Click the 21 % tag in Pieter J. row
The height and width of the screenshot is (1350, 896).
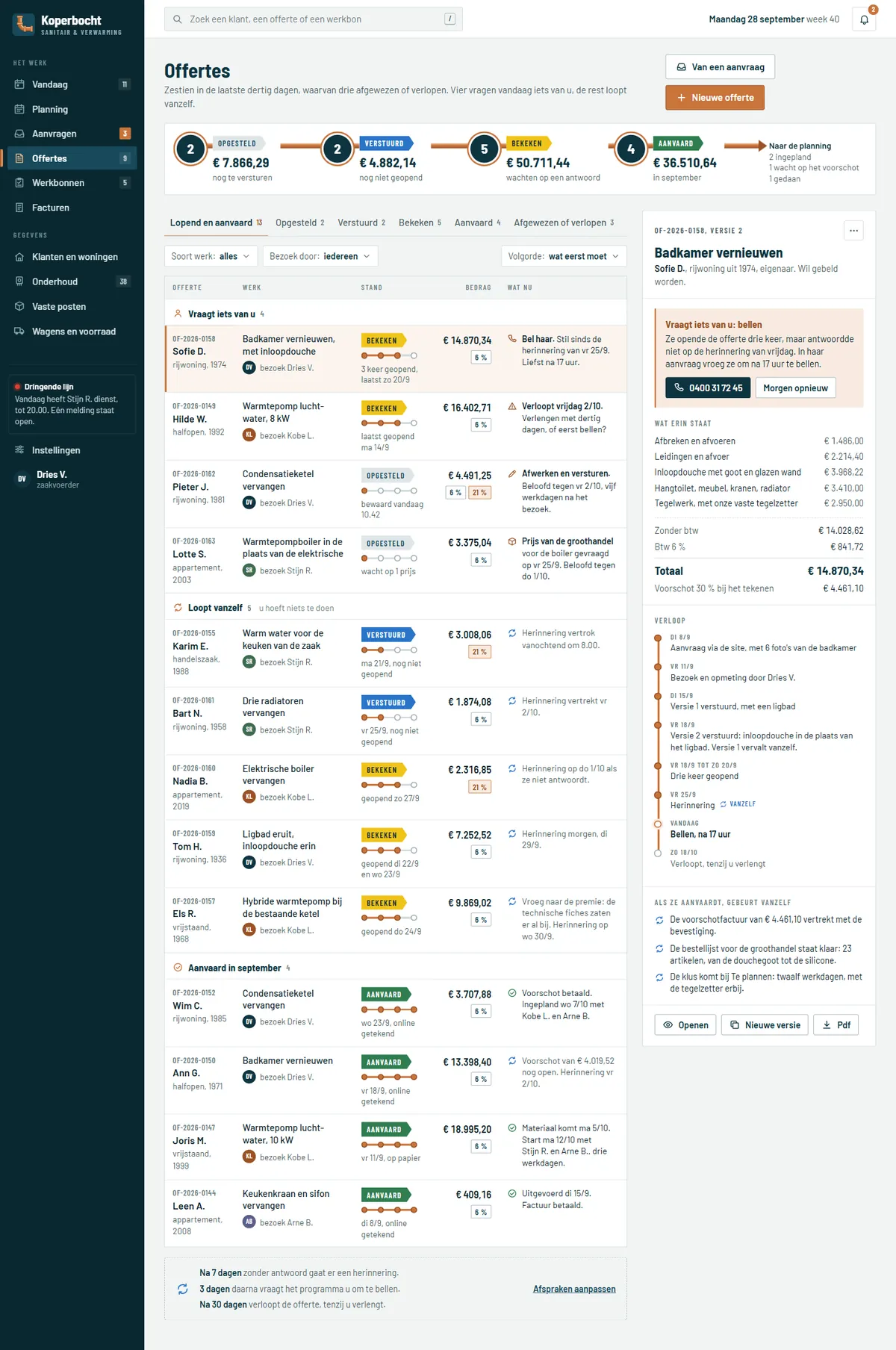click(x=479, y=493)
